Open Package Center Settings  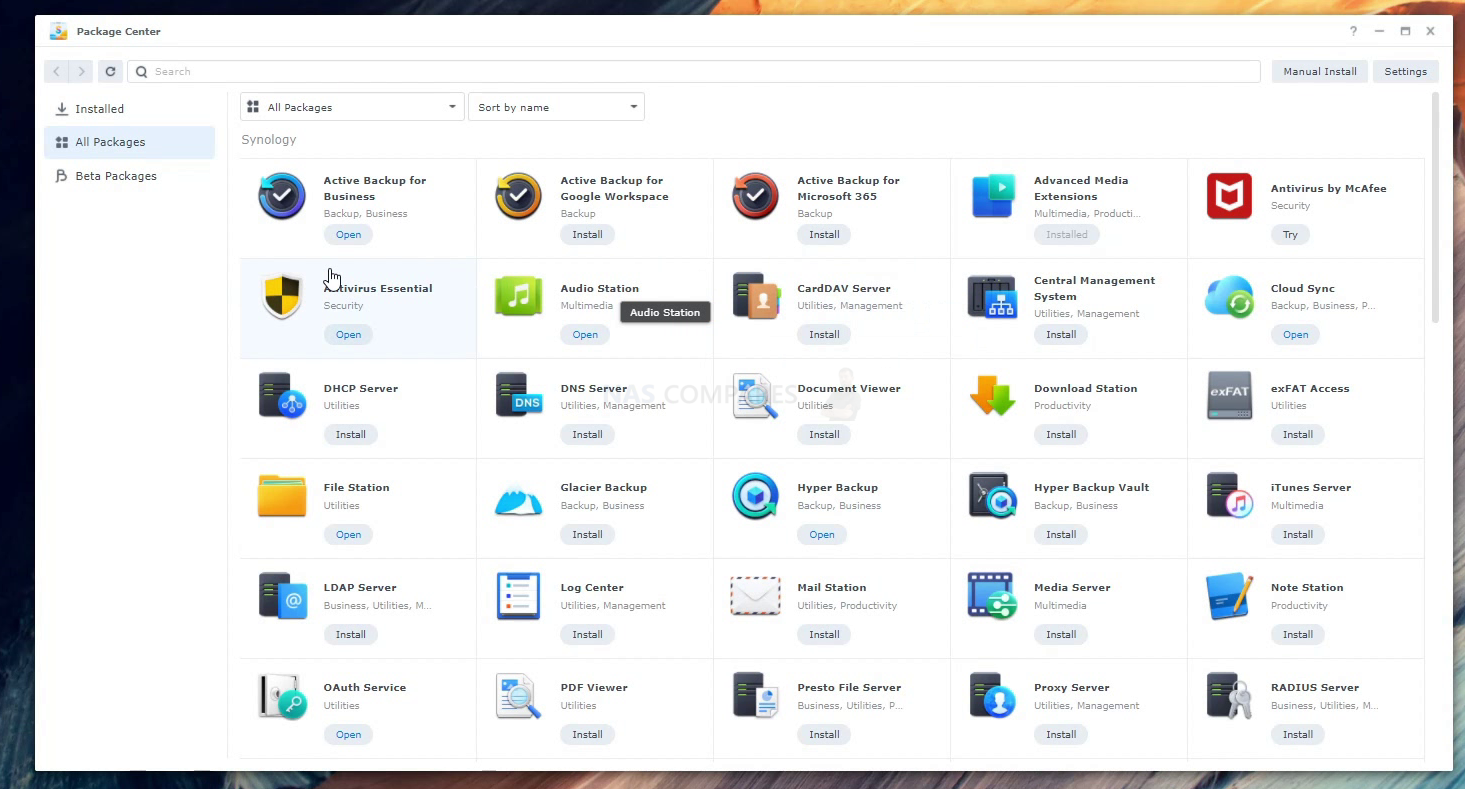(x=1405, y=71)
